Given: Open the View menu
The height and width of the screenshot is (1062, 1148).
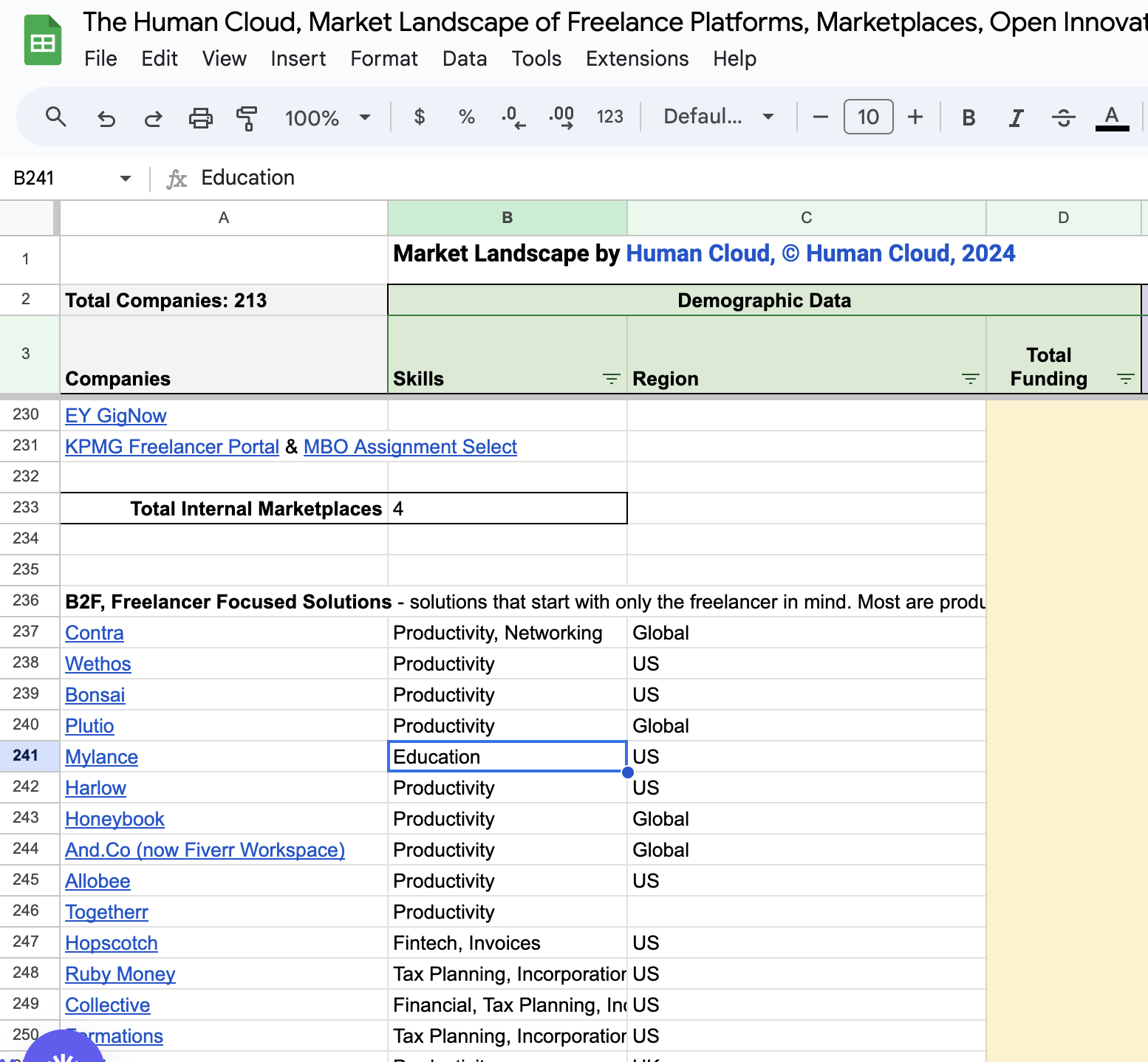Looking at the screenshot, I should click(x=225, y=58).
